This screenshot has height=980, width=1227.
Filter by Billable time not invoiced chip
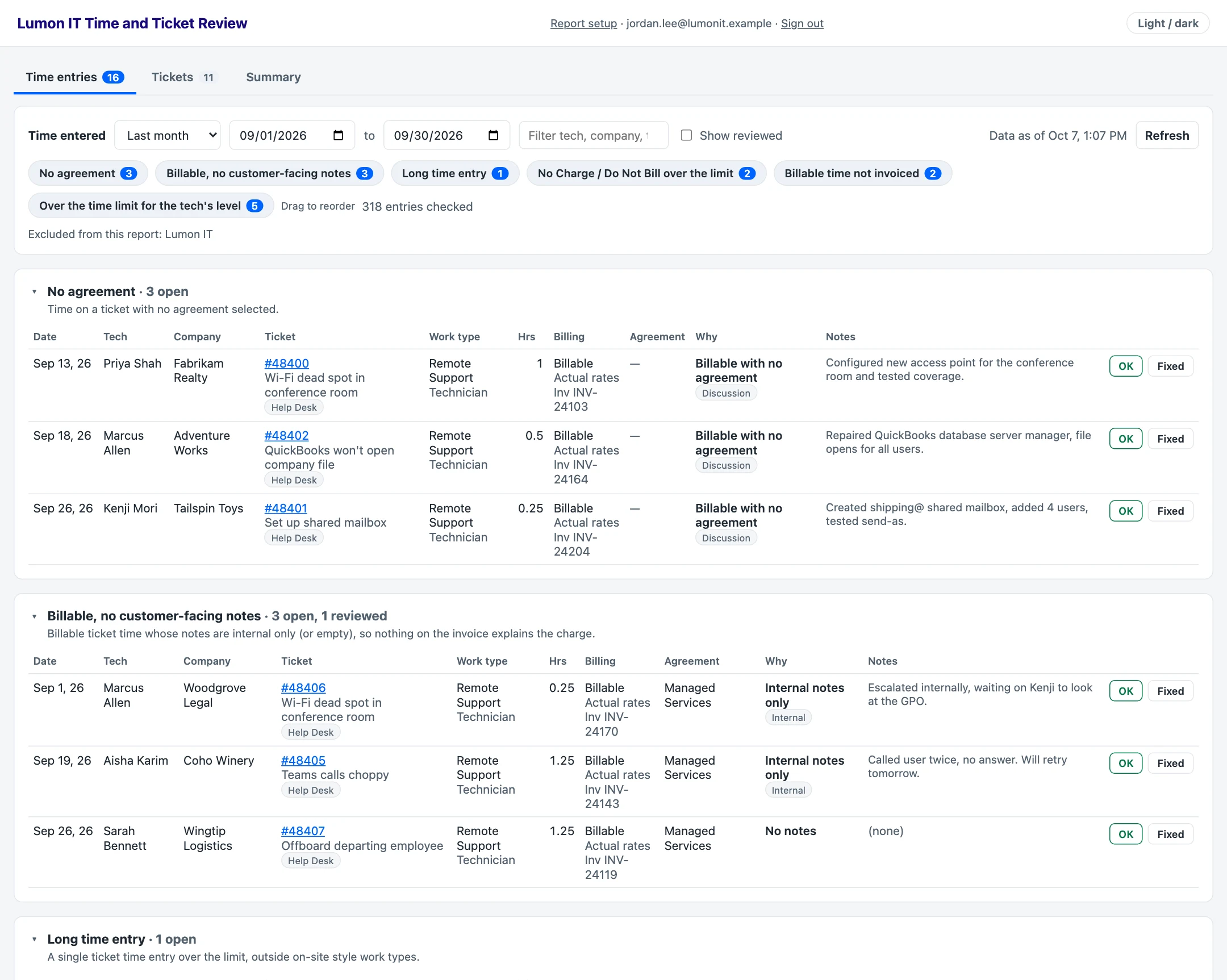862,174
